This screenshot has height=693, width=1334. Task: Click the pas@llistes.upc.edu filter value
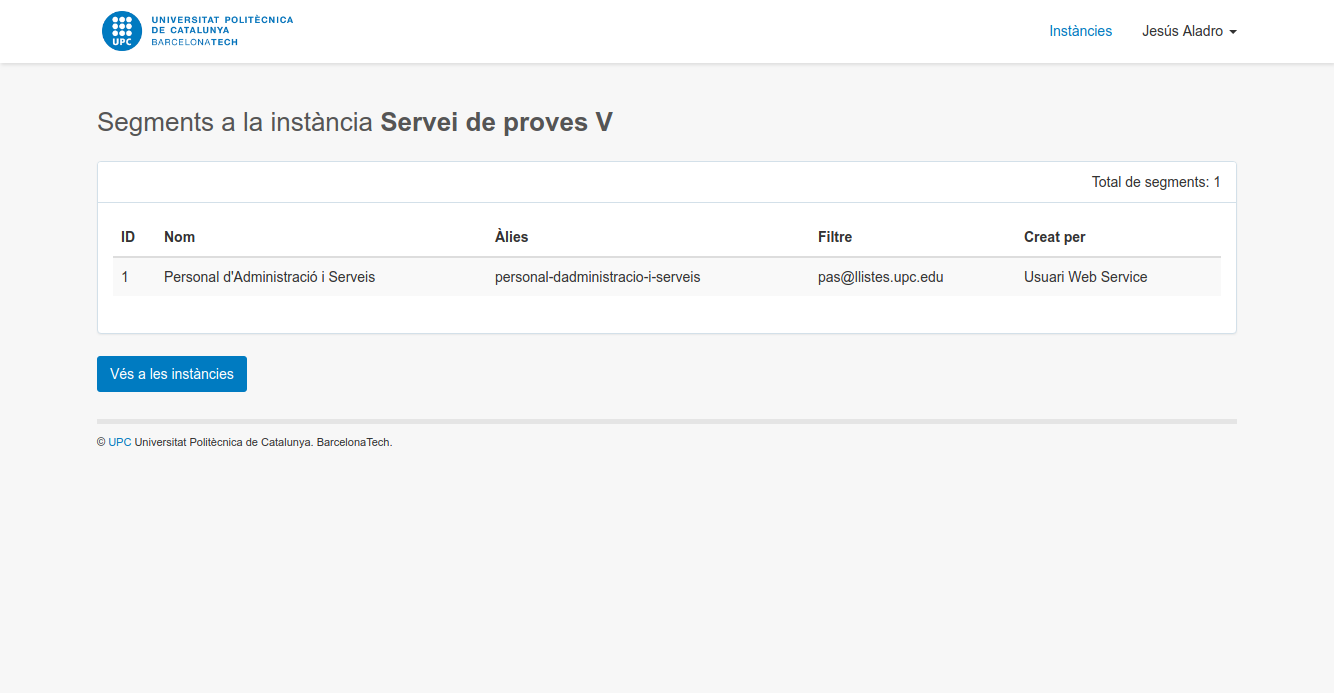coord(880,277)
